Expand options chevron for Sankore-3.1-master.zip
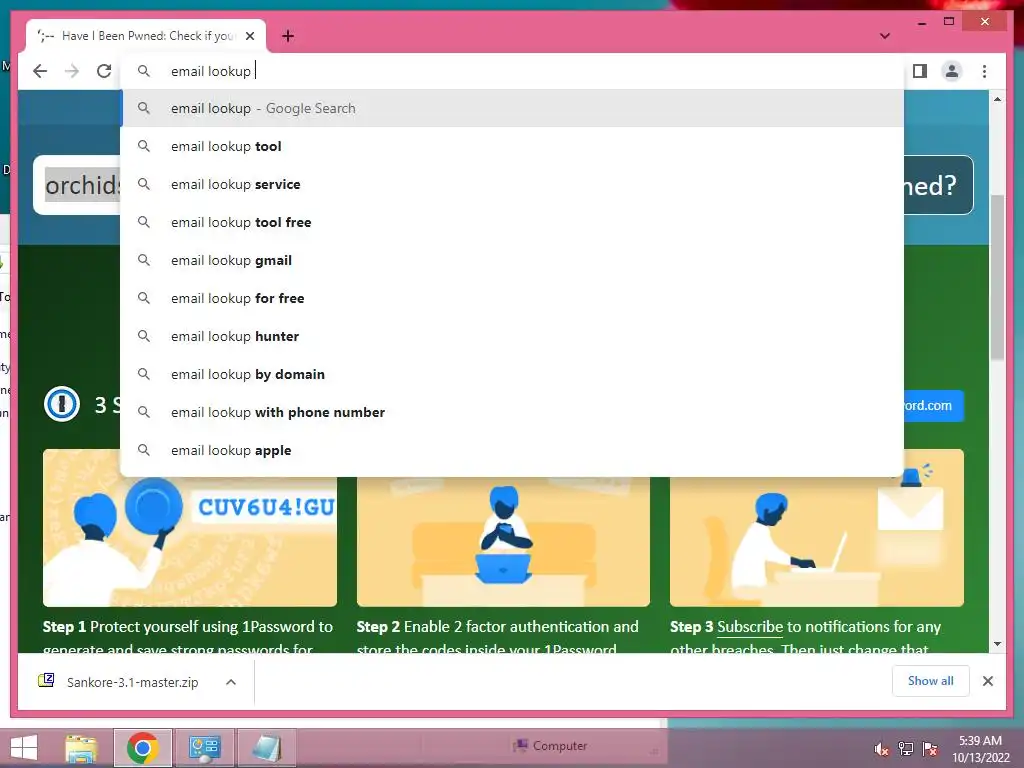Screen dimensions: 1024x768 231,682
